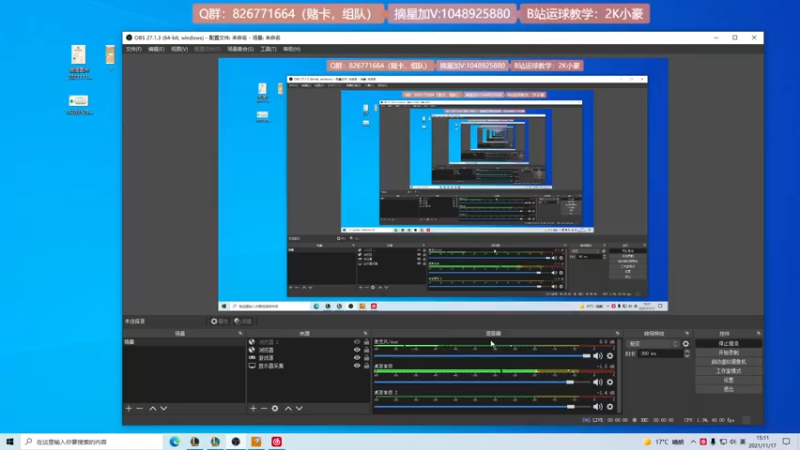Adjust the Desktop Audio 2 volume slider

[x=482, y=407]
